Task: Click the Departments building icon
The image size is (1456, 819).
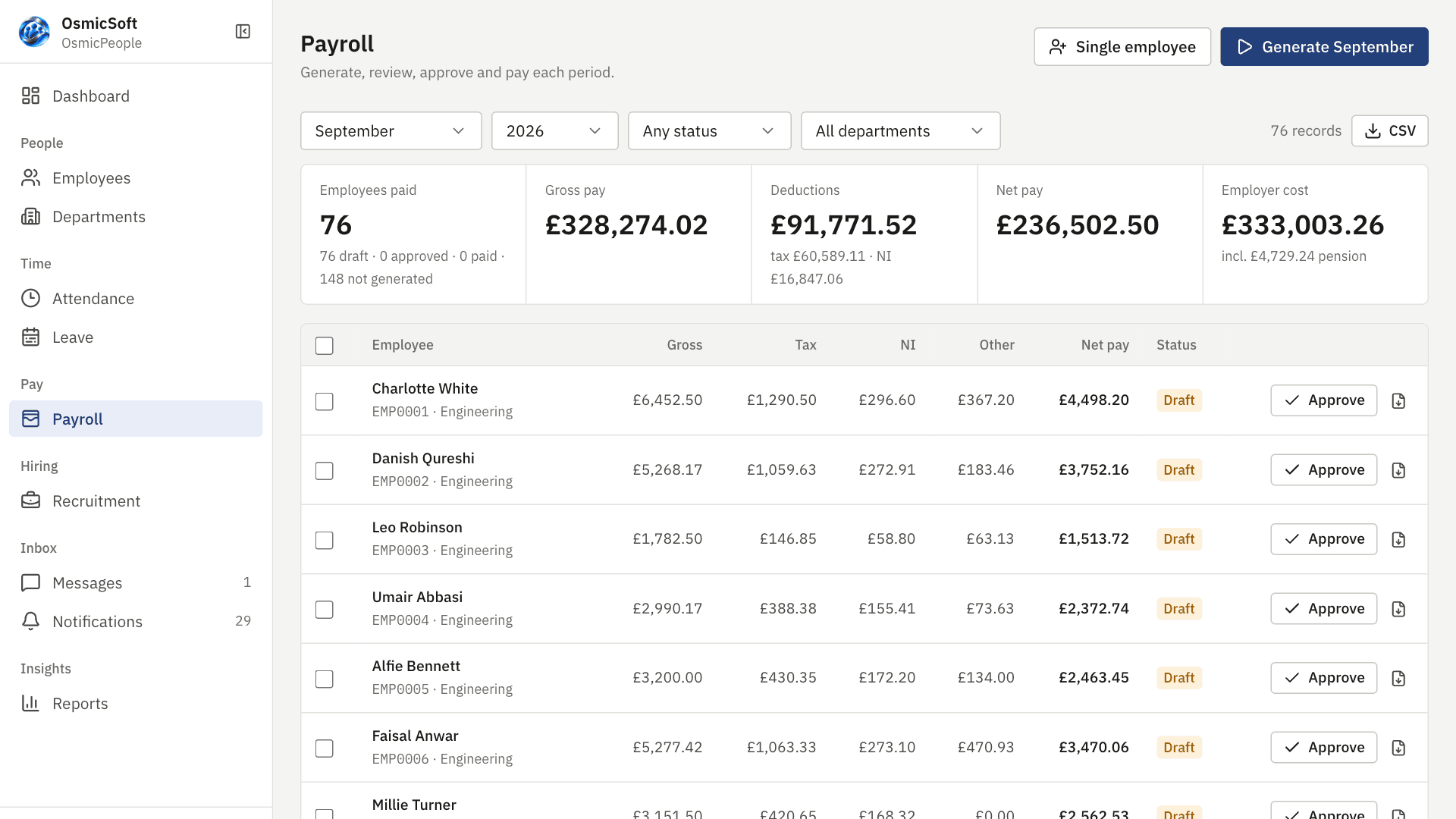Action: coord(30,216)
